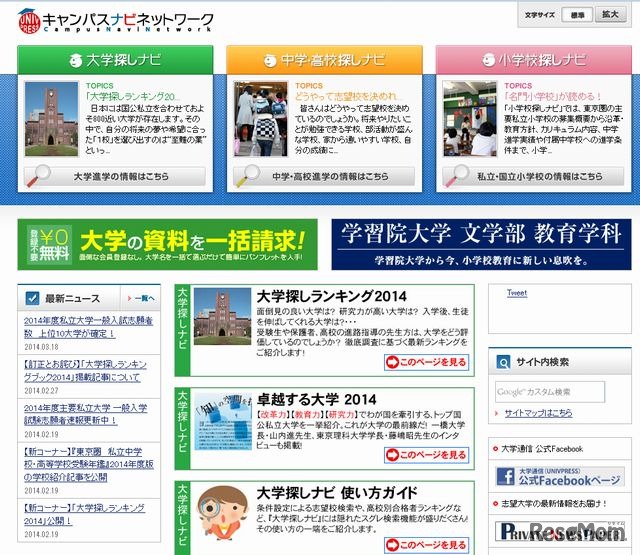Open the 中学・高校探しナビ orange tab
The image size is (640, 555).
324,60
